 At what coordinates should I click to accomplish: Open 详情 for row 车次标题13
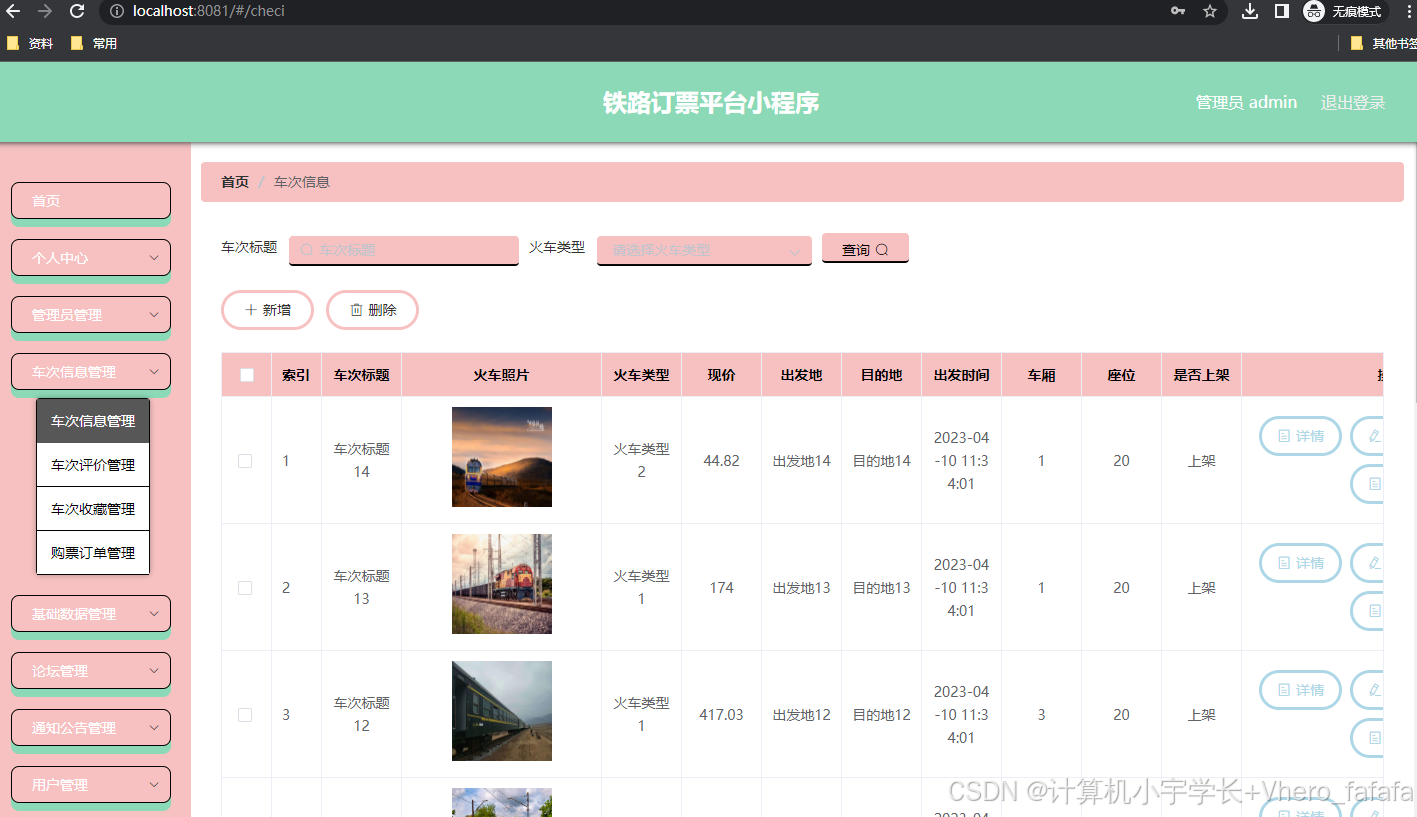[x=1300, y=563]
